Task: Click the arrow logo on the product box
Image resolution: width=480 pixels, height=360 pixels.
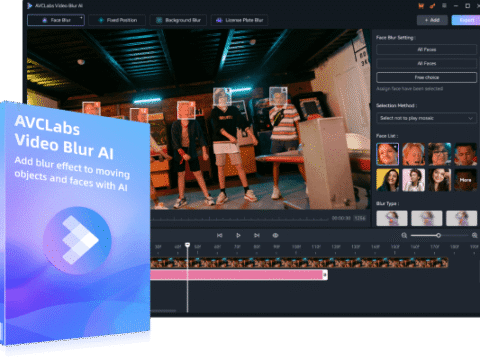Action: click(x=77, y=240)
